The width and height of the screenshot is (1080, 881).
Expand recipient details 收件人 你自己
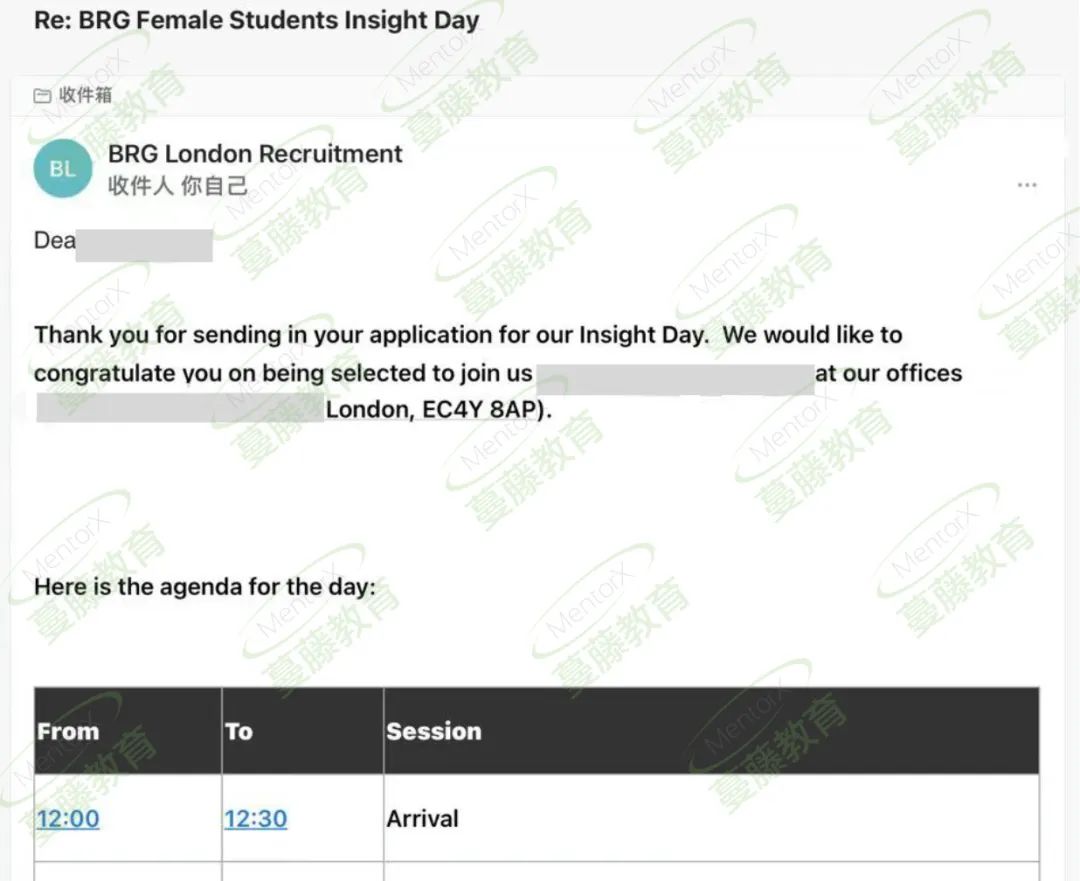click(178, 185)
